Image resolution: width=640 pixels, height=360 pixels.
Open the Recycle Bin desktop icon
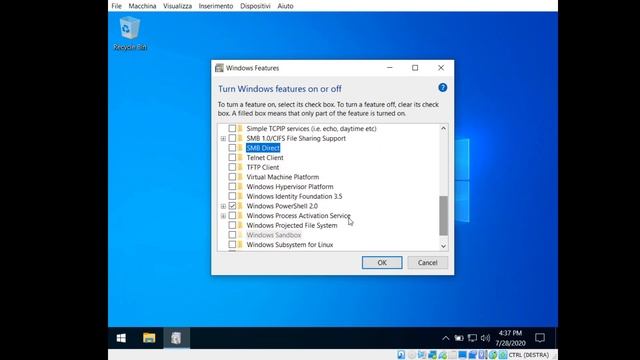(x=130, y=33)
